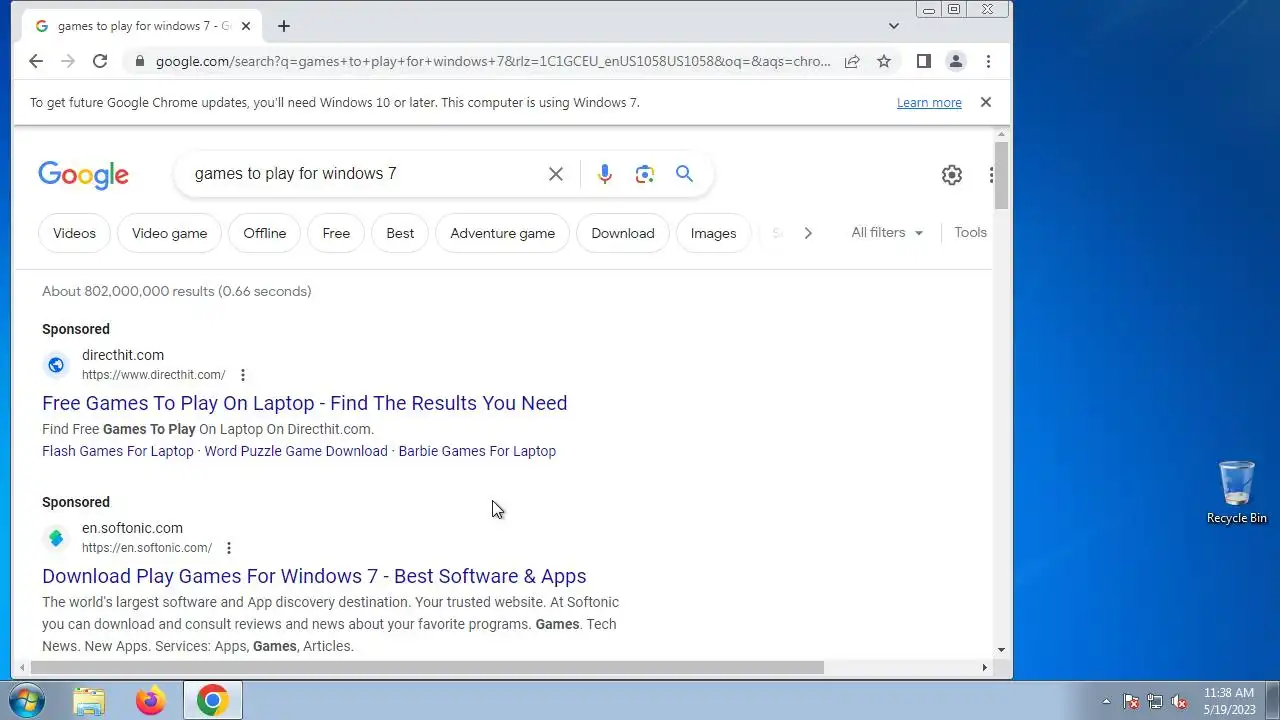Start search by voice microphone
Screen dimensions: 1280x720
[605, 174]
